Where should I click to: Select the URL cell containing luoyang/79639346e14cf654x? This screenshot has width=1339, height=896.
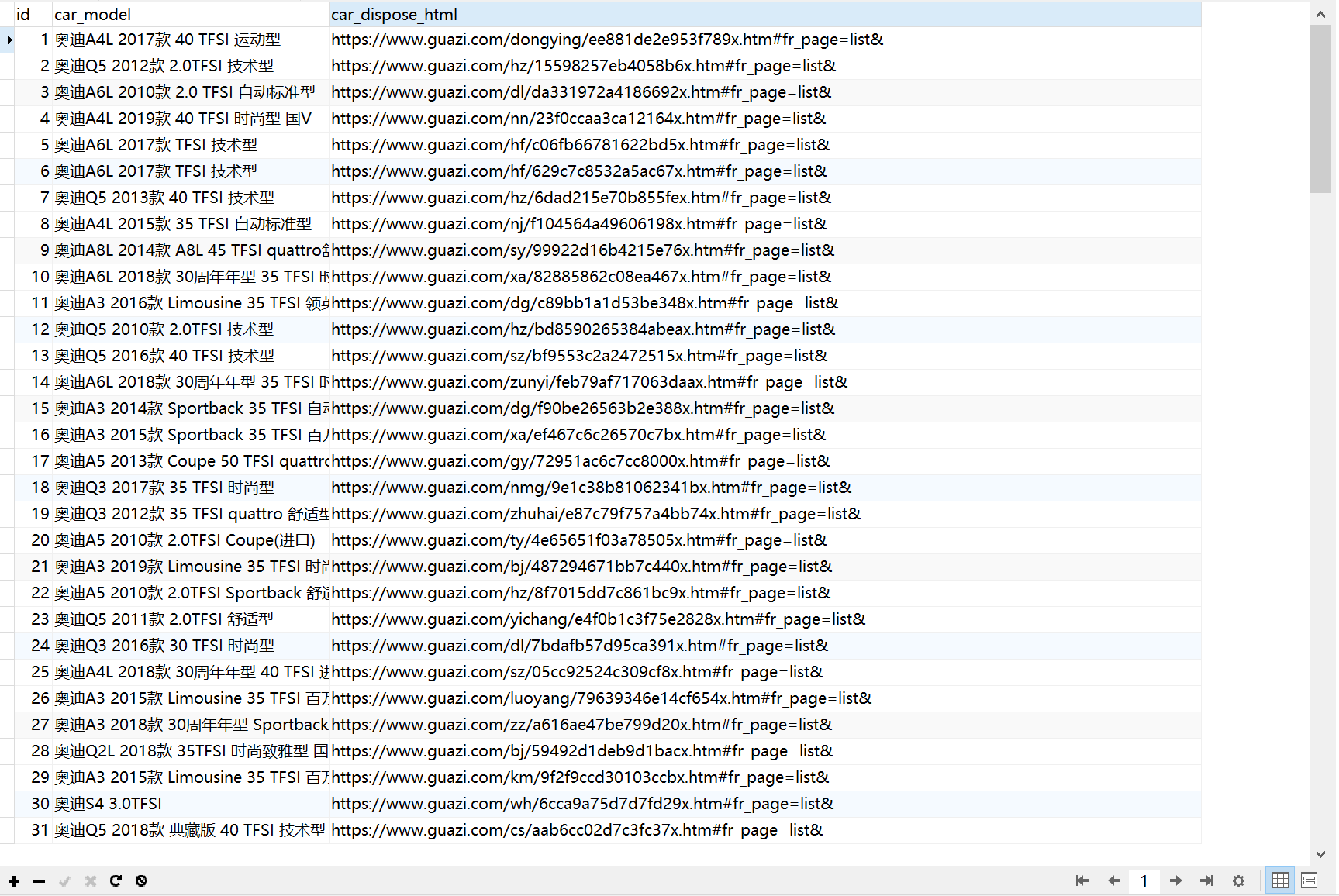(x=765, y=698)
